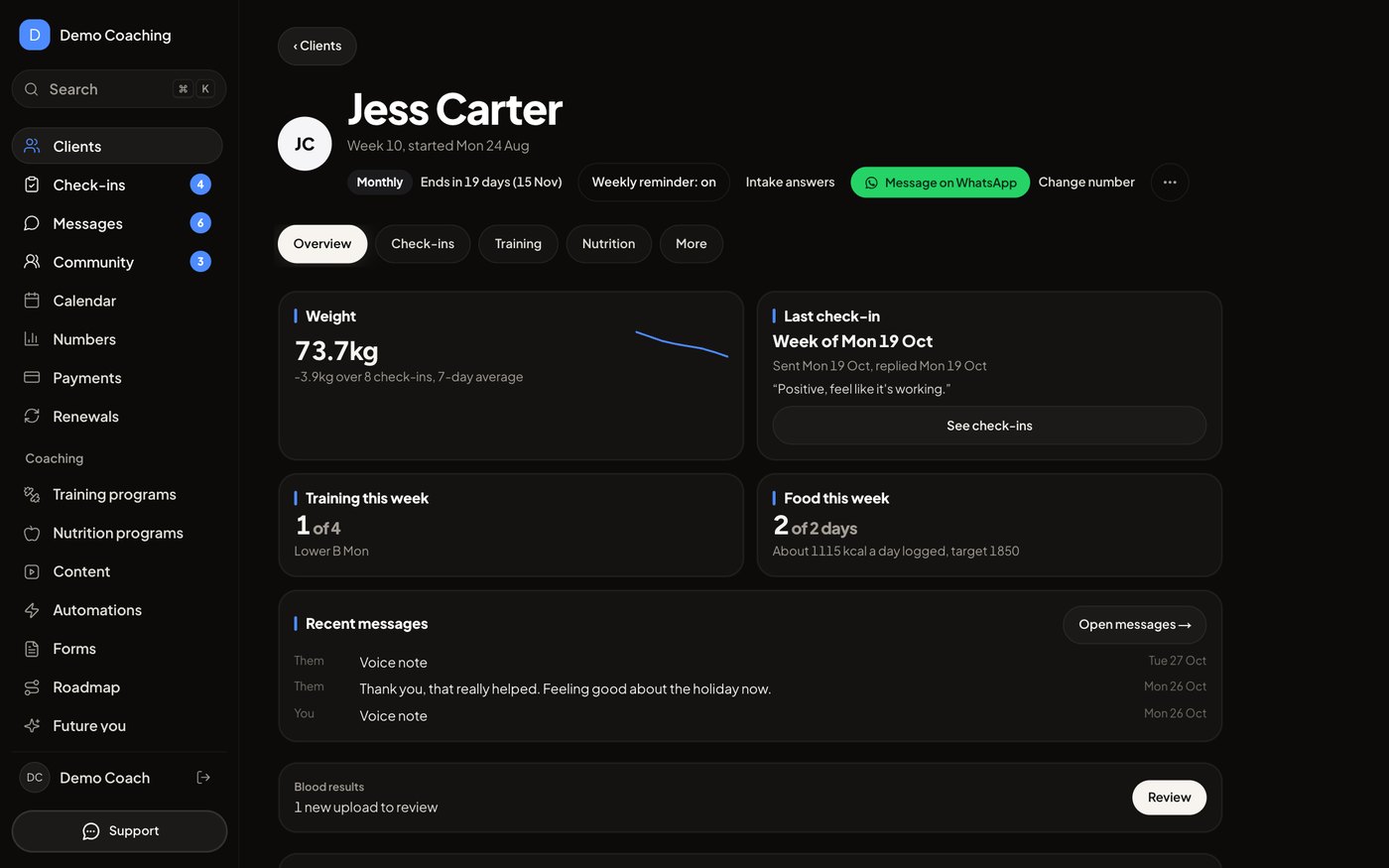1389x868 pixels.
Task: Open the More tab dropdown
Action: (x=692, y=244)
